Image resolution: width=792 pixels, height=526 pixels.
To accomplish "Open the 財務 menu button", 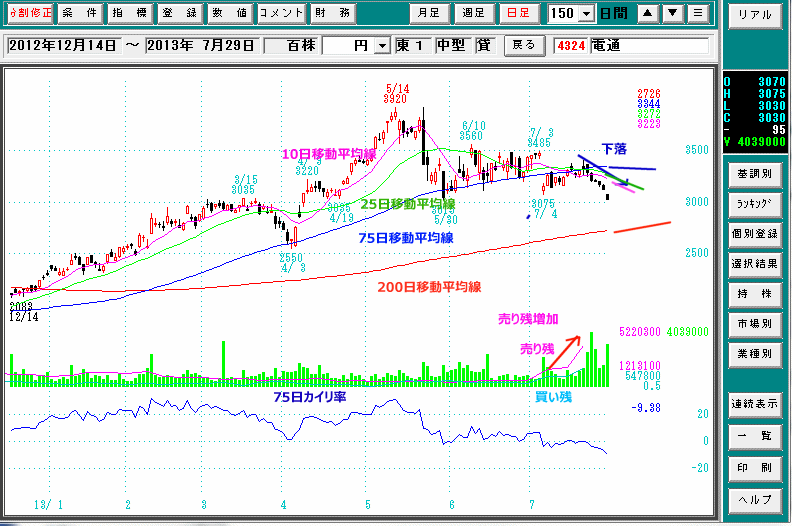I will pos(332,13).
